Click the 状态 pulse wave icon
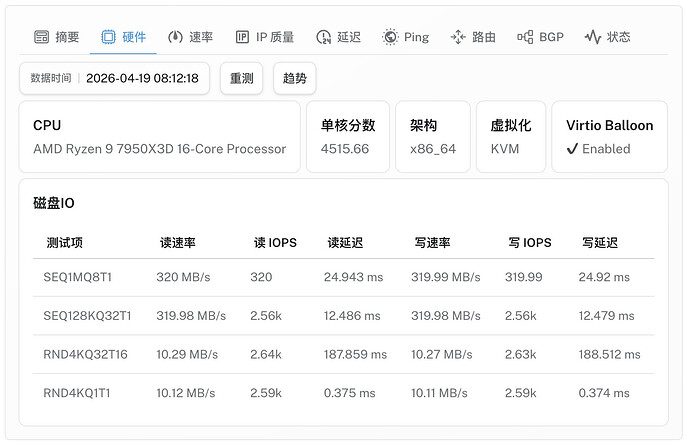Screen dimensions: 690x443 [x=593, y=37]
